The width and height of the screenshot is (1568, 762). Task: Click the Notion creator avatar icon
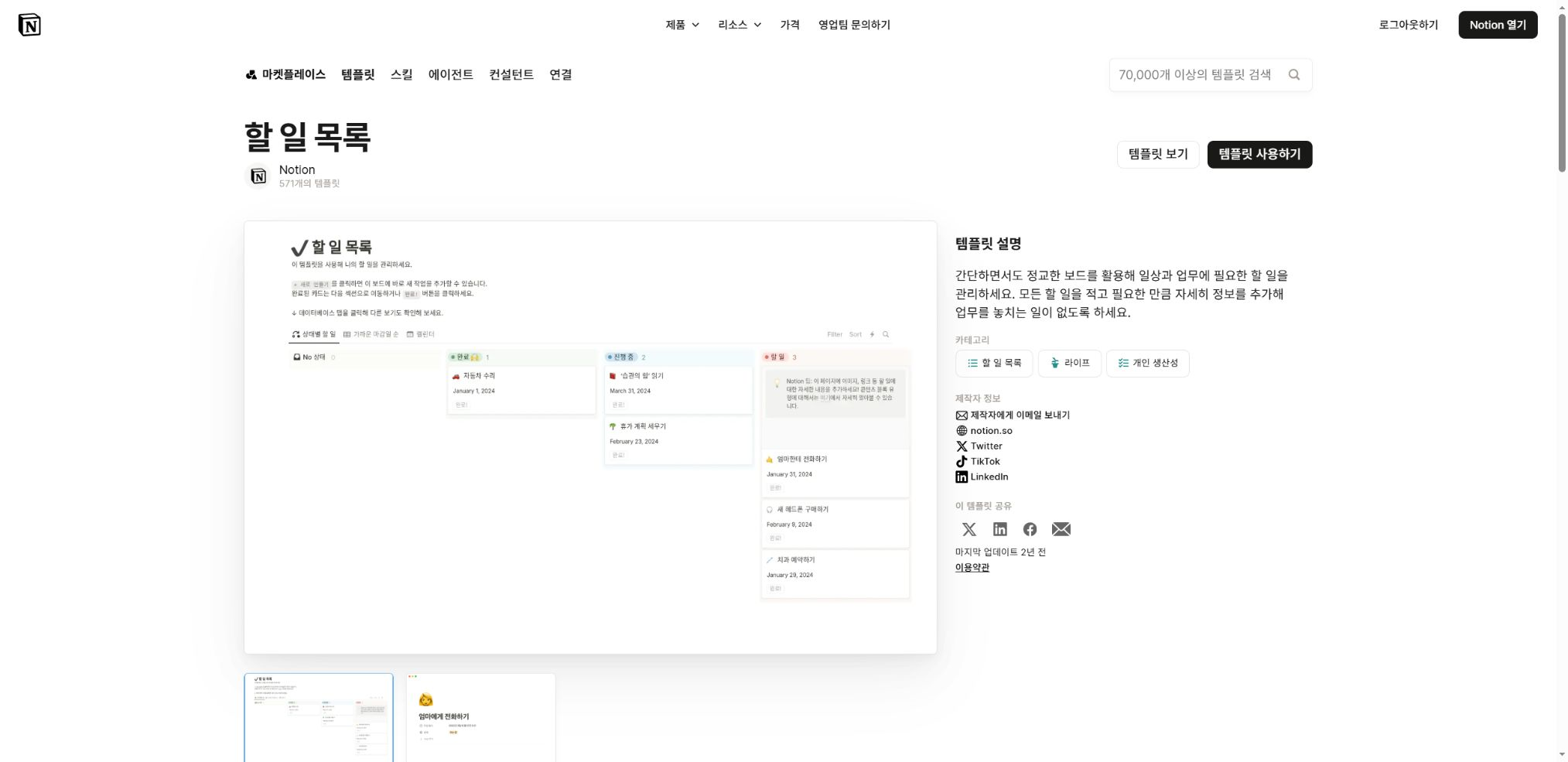258,176
